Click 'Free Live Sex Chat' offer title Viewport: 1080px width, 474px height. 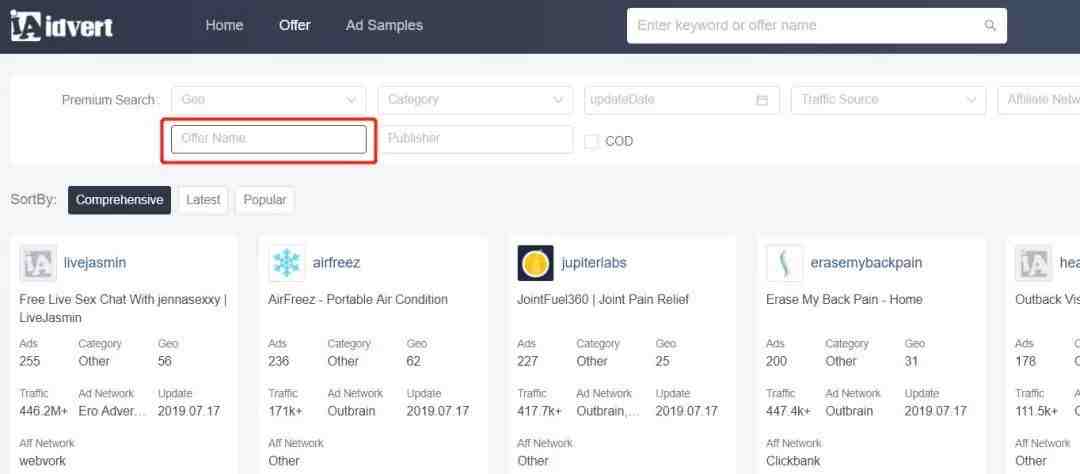[x=123, y=309]
